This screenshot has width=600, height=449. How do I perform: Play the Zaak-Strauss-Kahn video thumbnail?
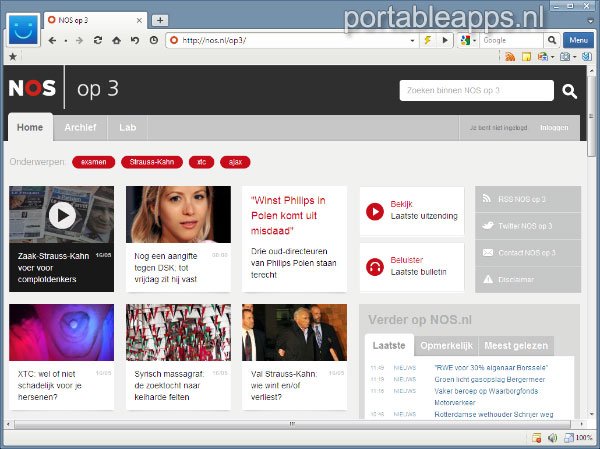pos(62,214)
